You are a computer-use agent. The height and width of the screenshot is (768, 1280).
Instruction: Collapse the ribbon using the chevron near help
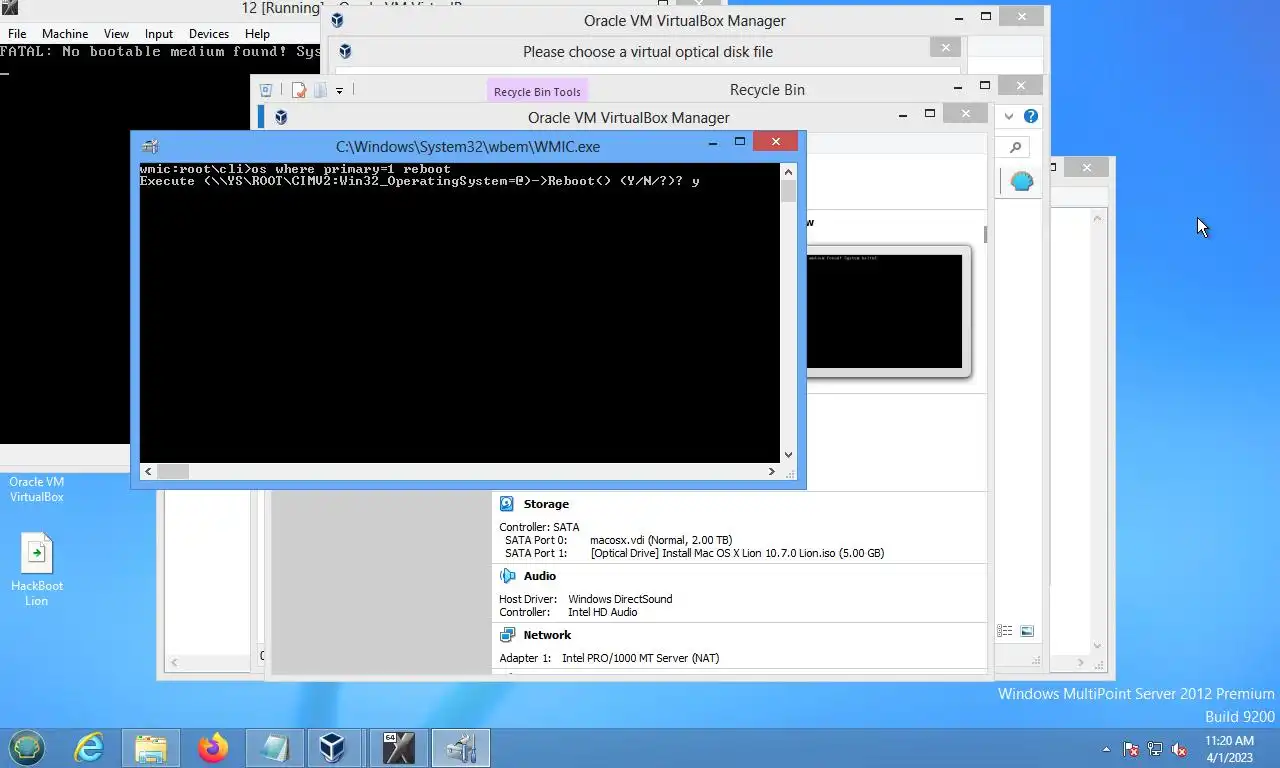(1009, 116)
